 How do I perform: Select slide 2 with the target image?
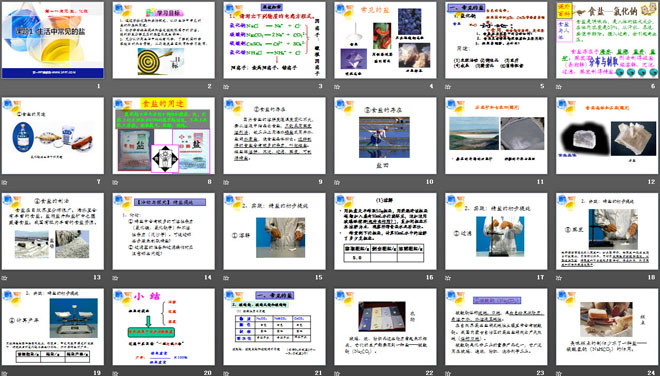pyautogui.click(x=164, y=40)
